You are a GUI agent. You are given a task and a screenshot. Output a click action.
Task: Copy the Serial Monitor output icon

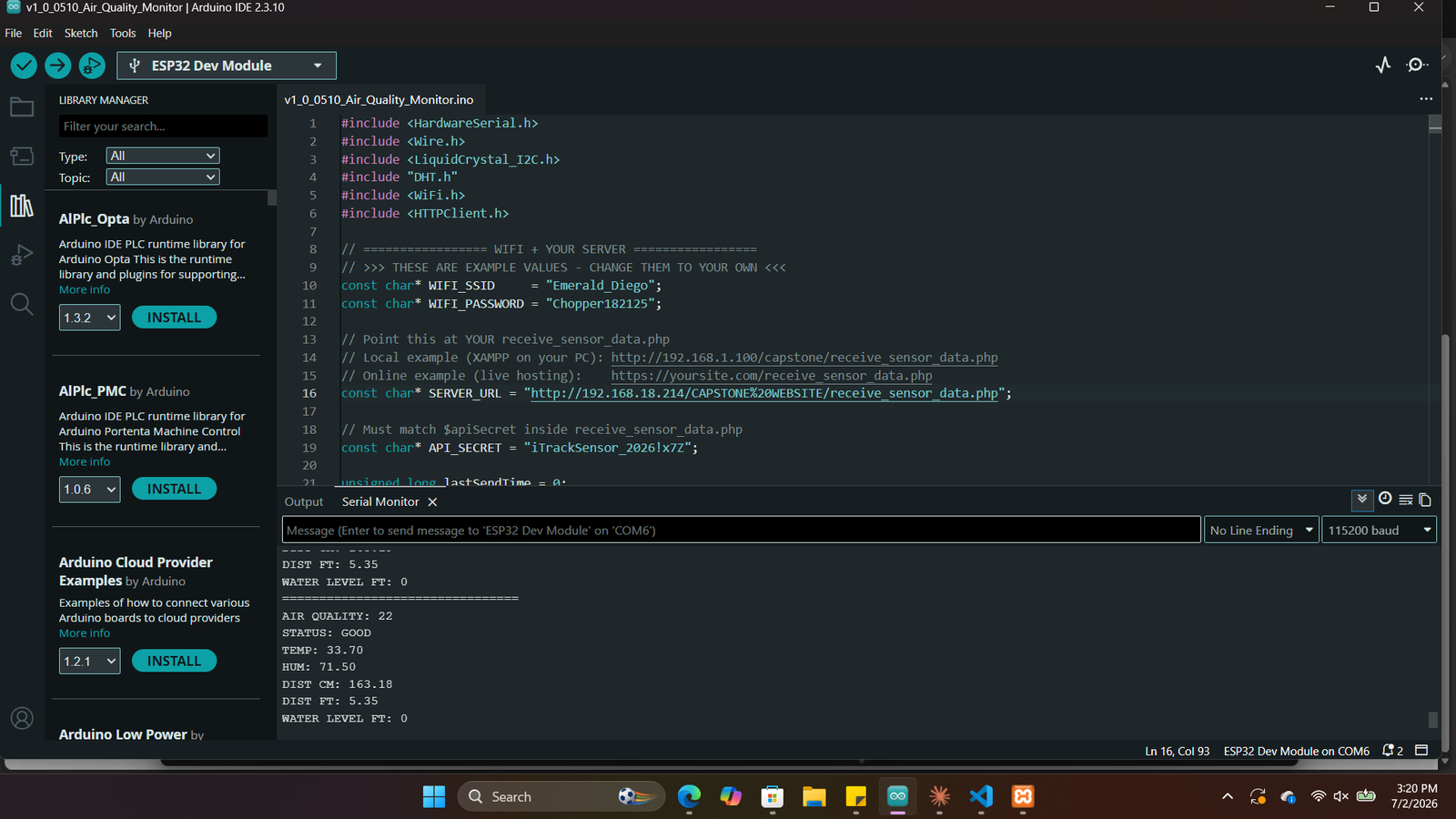coord(1425,500)
